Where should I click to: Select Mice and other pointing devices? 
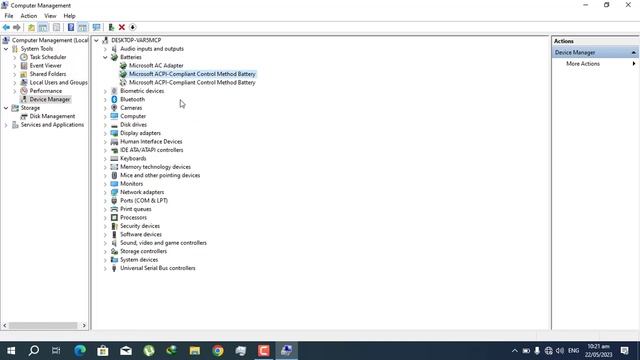pos(160,176)
